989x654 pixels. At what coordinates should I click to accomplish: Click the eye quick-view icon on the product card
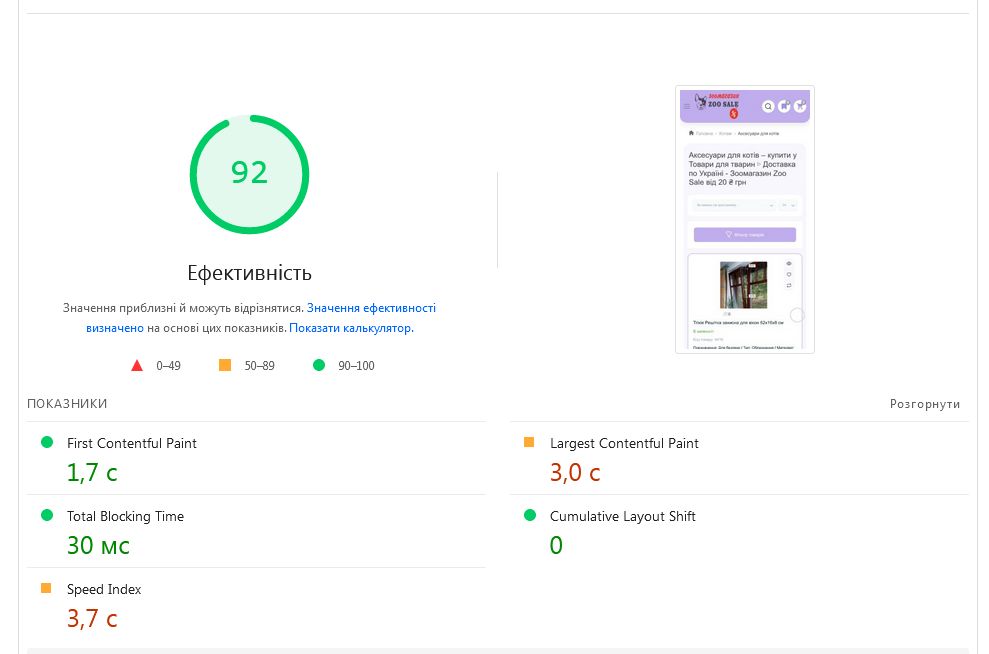[789, 264]
